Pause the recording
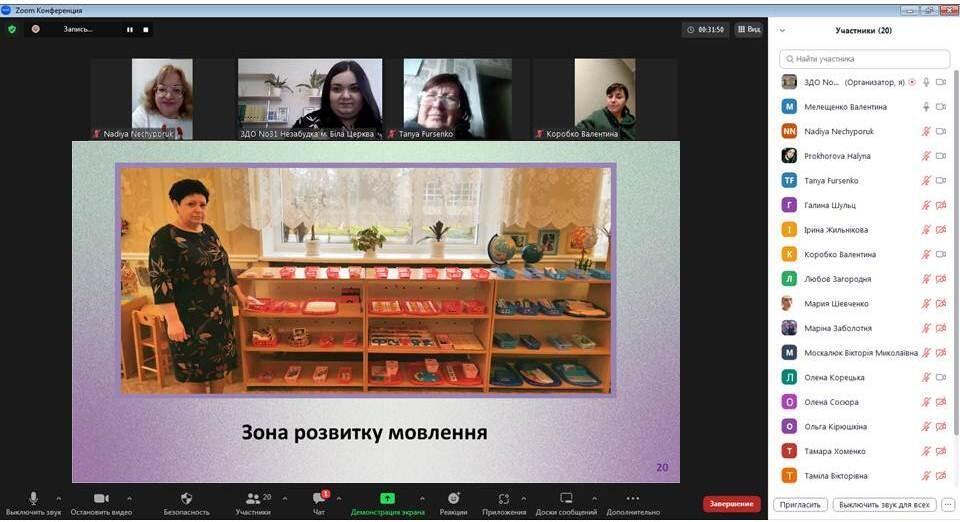Image resolution: width=960 pixels, height=522 pixels. [x=130, y=29]
